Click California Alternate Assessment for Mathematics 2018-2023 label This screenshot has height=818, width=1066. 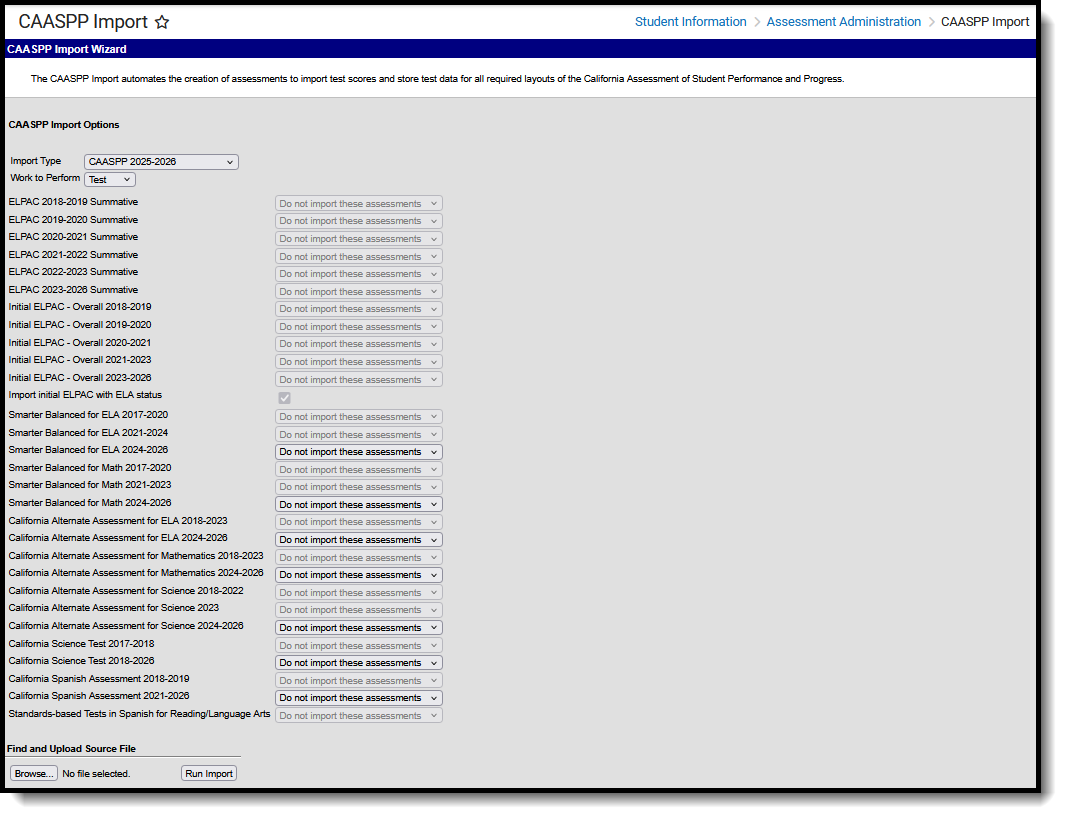(136, 556)
